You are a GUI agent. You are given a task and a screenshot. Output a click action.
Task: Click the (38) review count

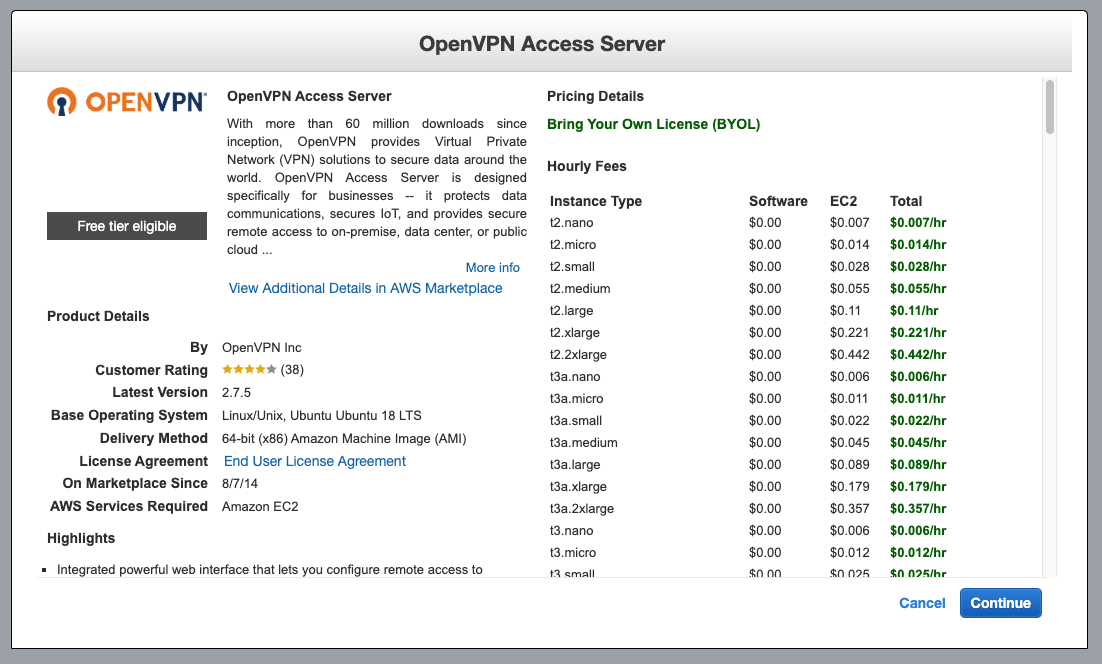(292, 370)
